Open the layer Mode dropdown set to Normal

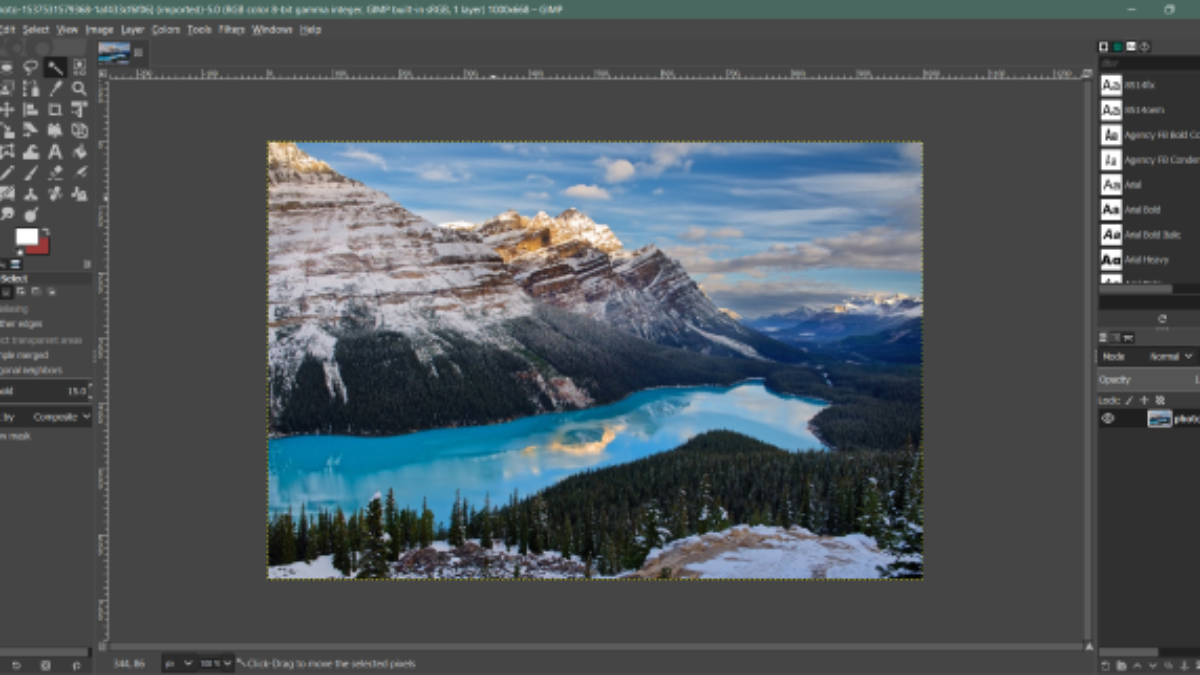pos(1170,356)
